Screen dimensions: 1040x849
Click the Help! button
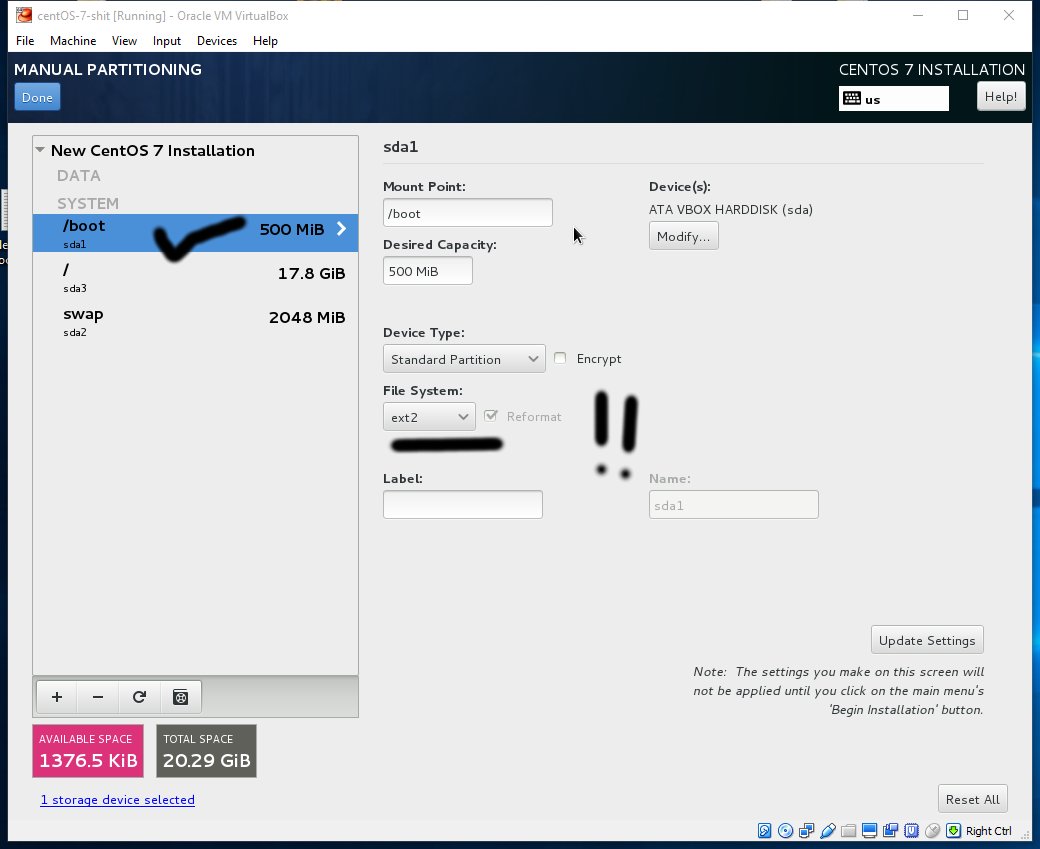(x=1001, y=97)
